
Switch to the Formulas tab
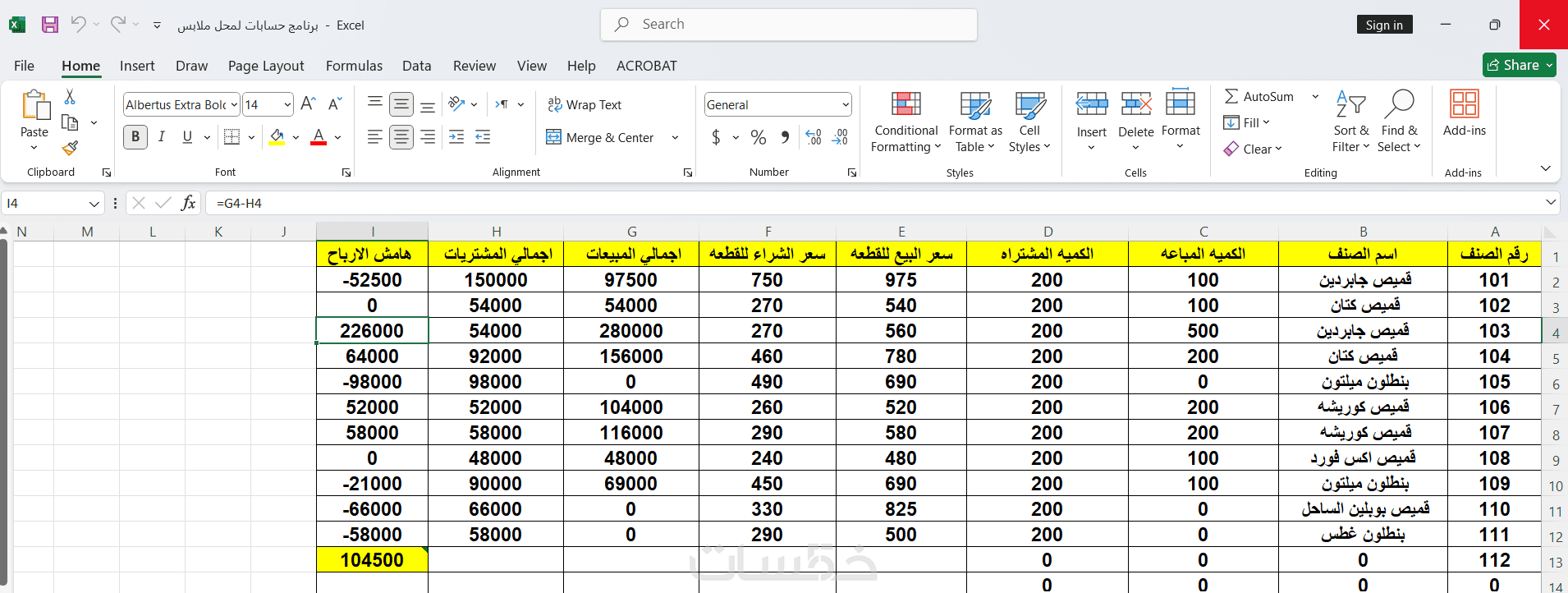(x=354, y=66)
